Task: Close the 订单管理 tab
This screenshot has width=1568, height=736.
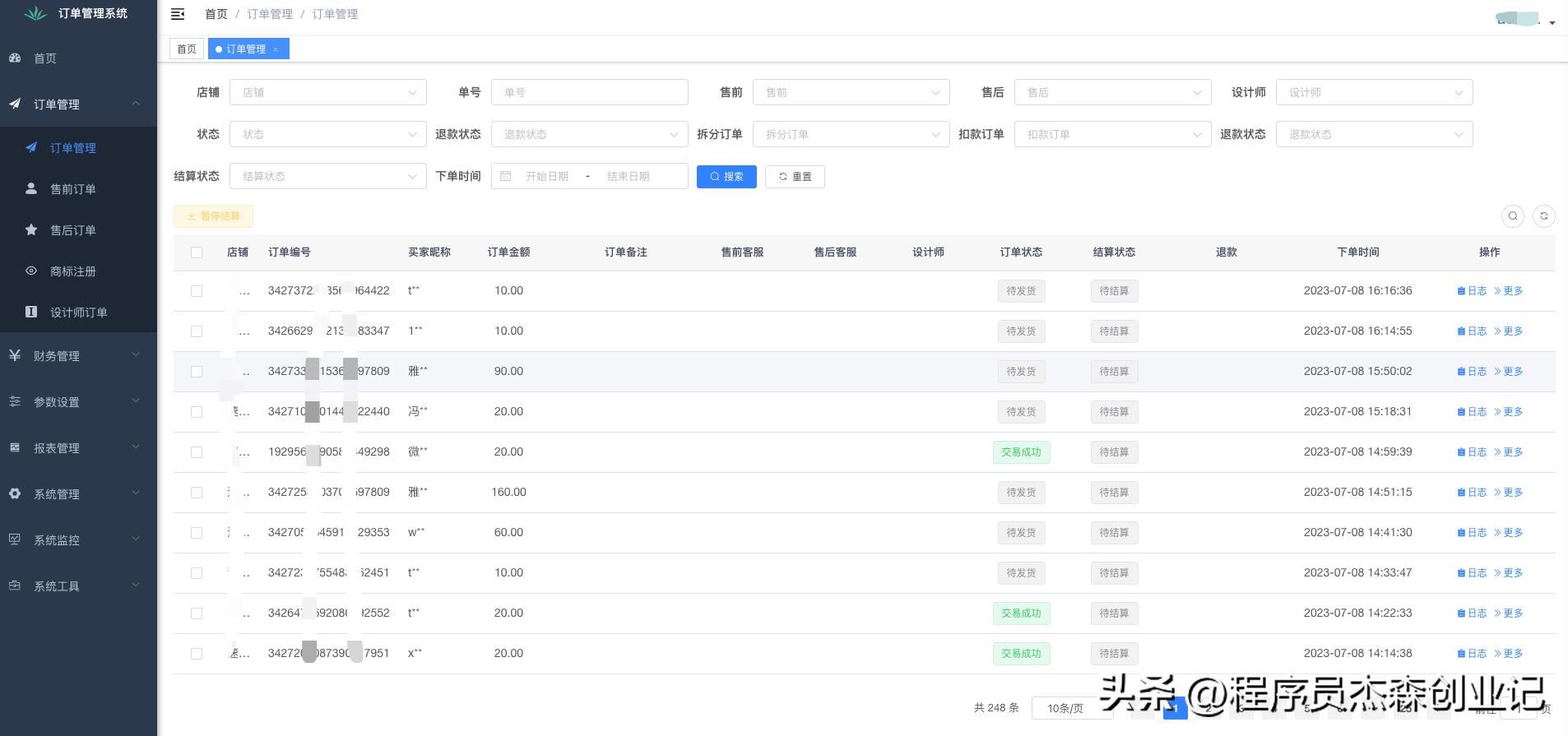Action: (x=276, y=49)
